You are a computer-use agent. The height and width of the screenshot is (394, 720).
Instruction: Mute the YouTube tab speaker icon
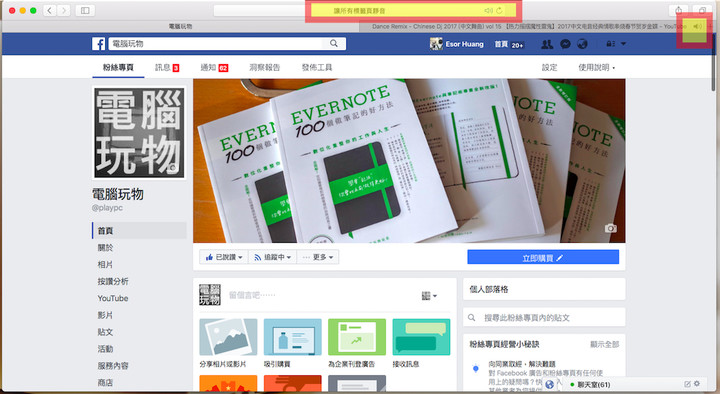[697, 27]
